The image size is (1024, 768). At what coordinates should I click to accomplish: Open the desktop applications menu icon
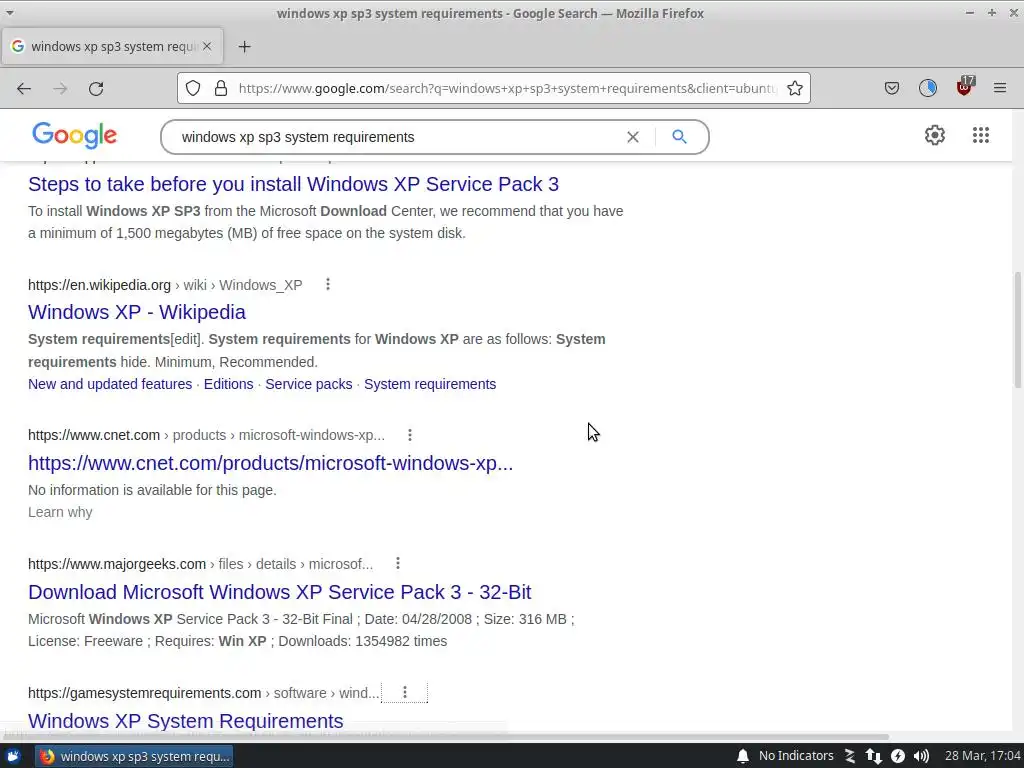[13, 756]
